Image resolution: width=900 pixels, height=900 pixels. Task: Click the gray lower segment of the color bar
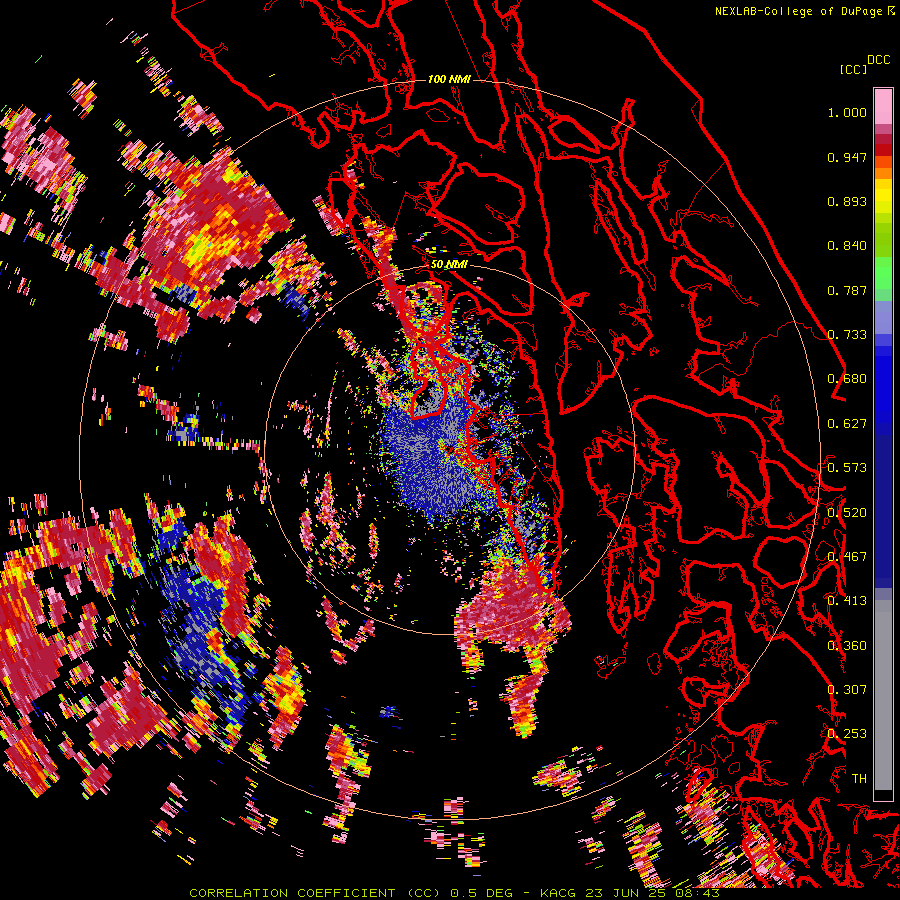pos(883,695)
